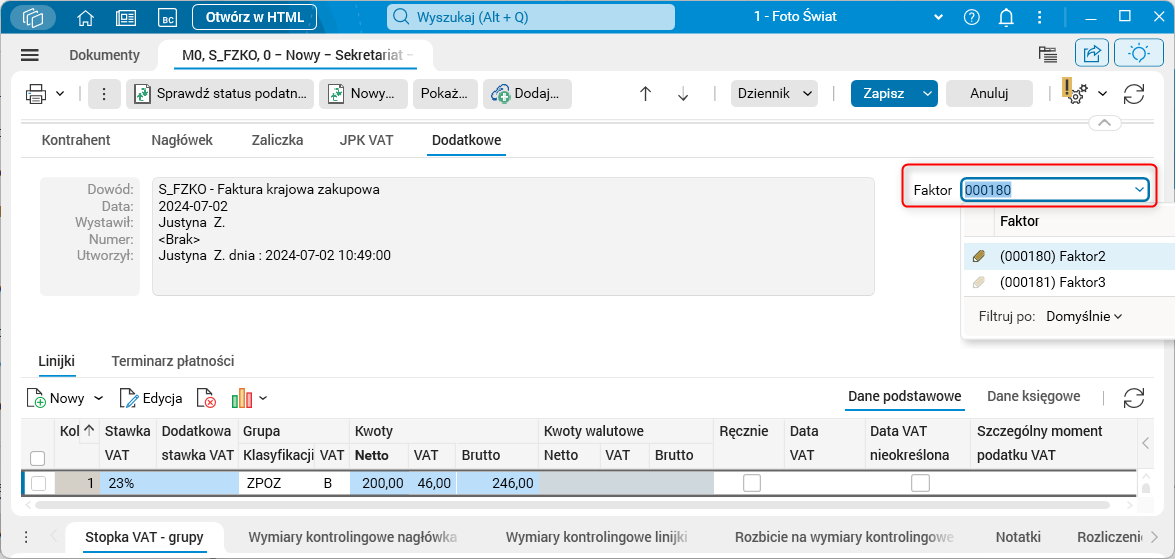Toggle Data VAT nieokreślona checkbox
This screenshot has width=1175, height=559.
920,483
